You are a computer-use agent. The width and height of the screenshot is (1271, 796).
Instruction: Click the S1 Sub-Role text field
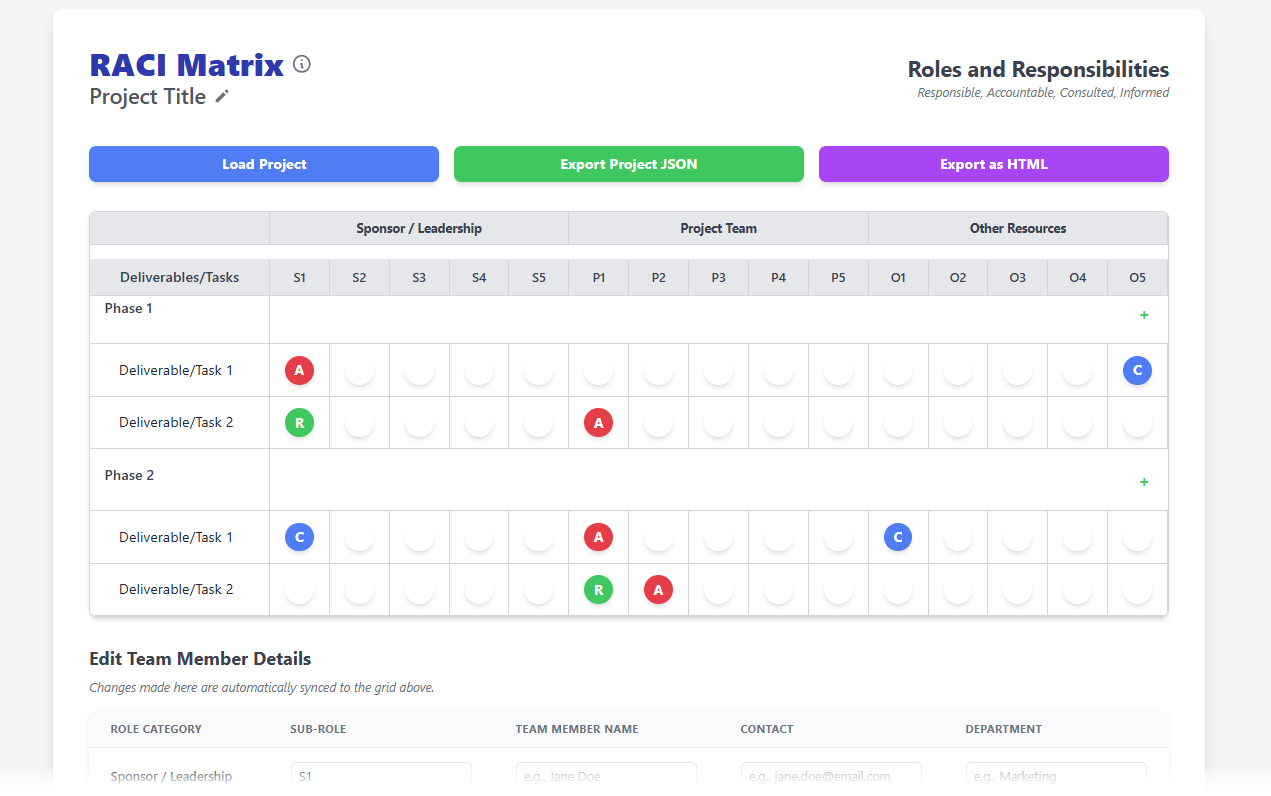381,776
